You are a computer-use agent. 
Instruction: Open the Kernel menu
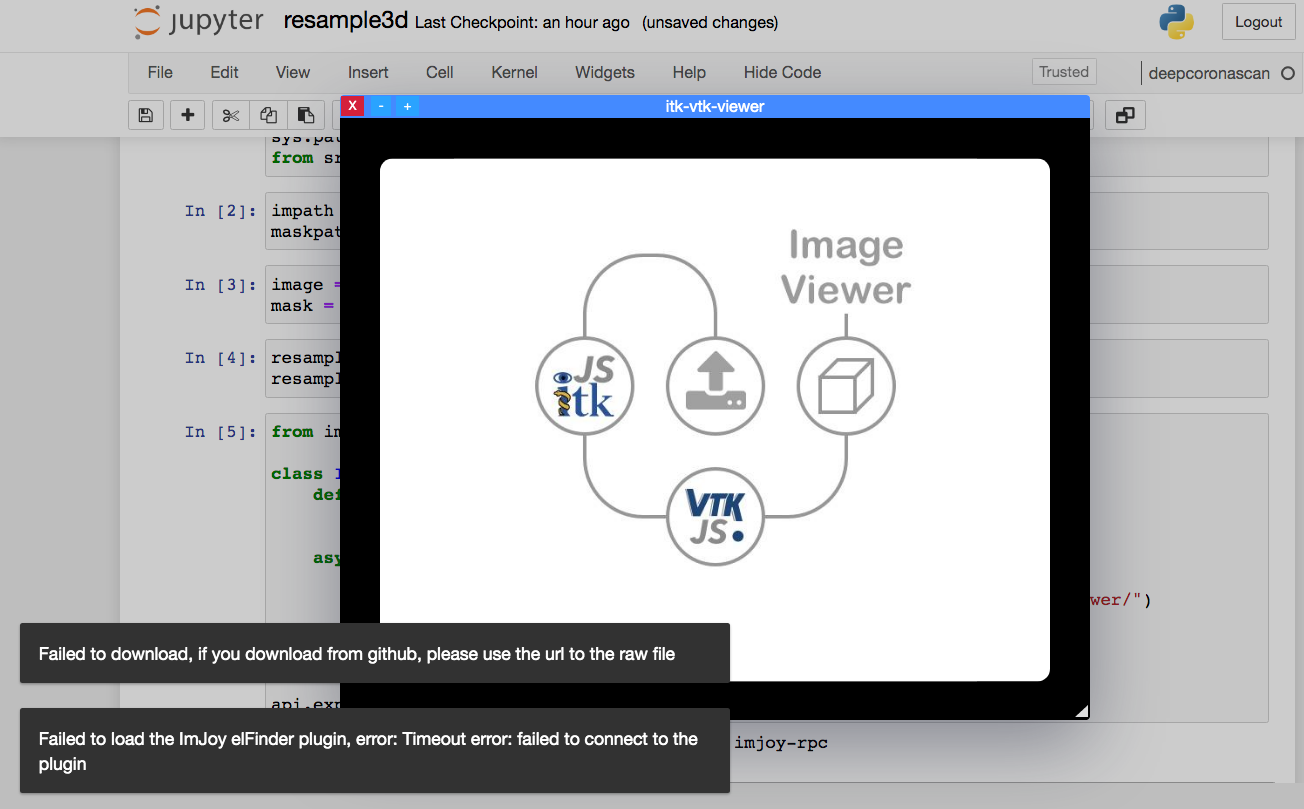515,72
